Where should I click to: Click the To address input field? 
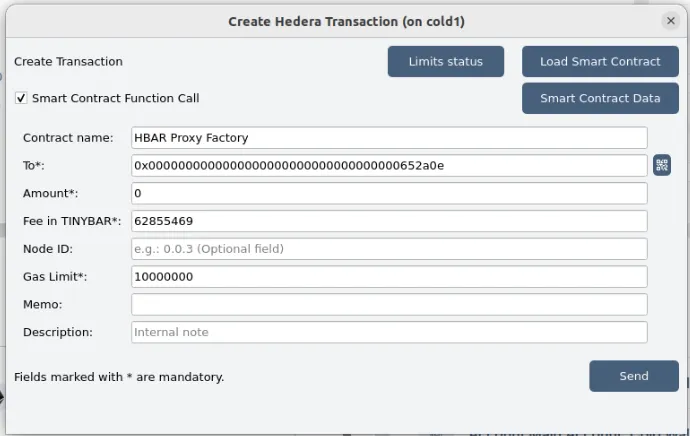389,165
